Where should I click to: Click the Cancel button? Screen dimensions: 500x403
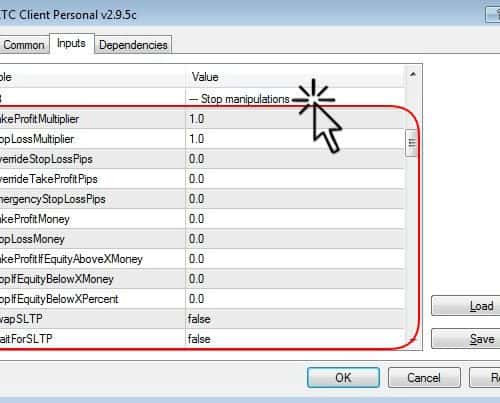pyautogui.click(x=424, y=378)
